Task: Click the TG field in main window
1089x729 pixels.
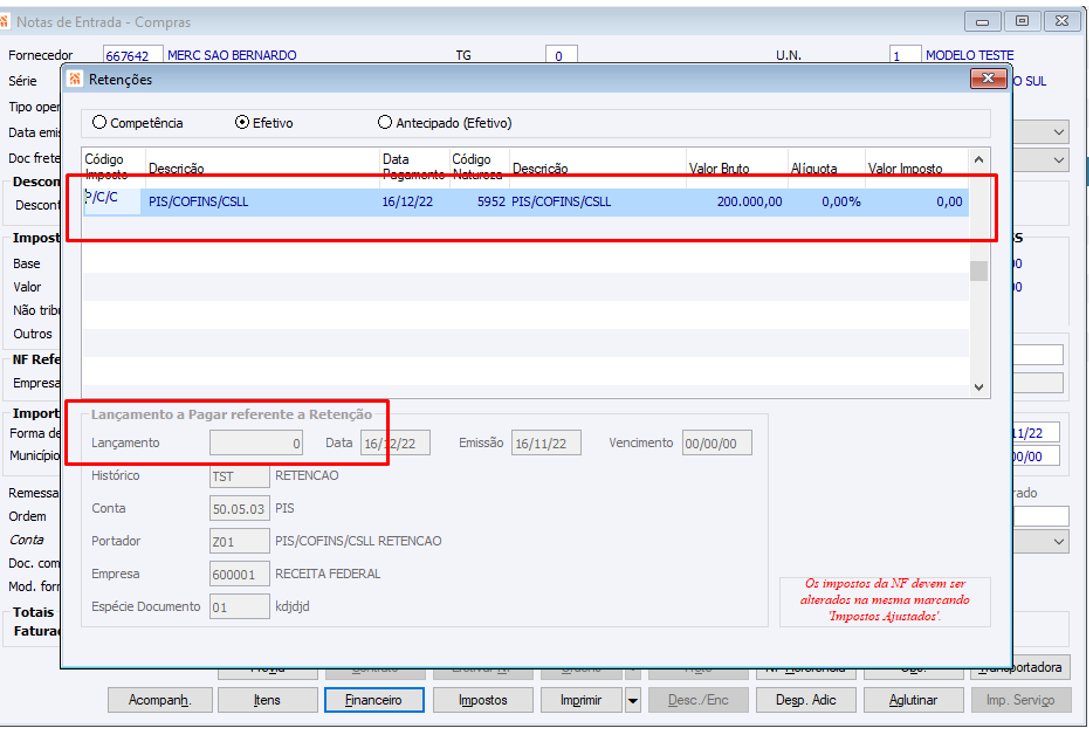Action: [x=561, y=56]
